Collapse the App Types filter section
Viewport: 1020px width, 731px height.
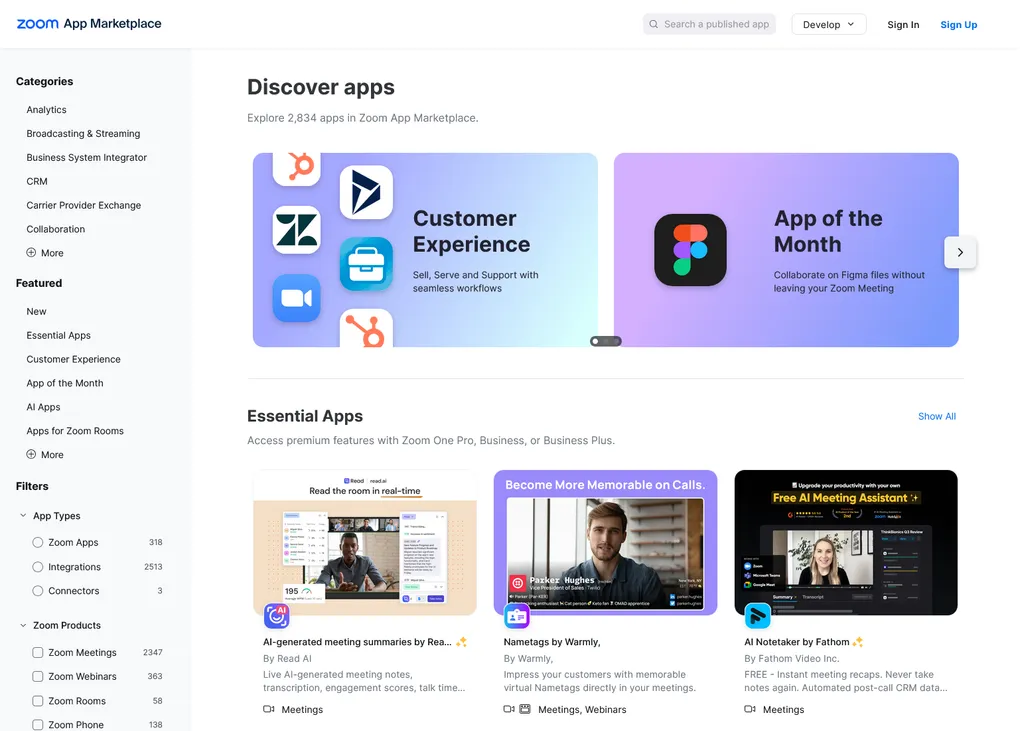pos(23,516)
